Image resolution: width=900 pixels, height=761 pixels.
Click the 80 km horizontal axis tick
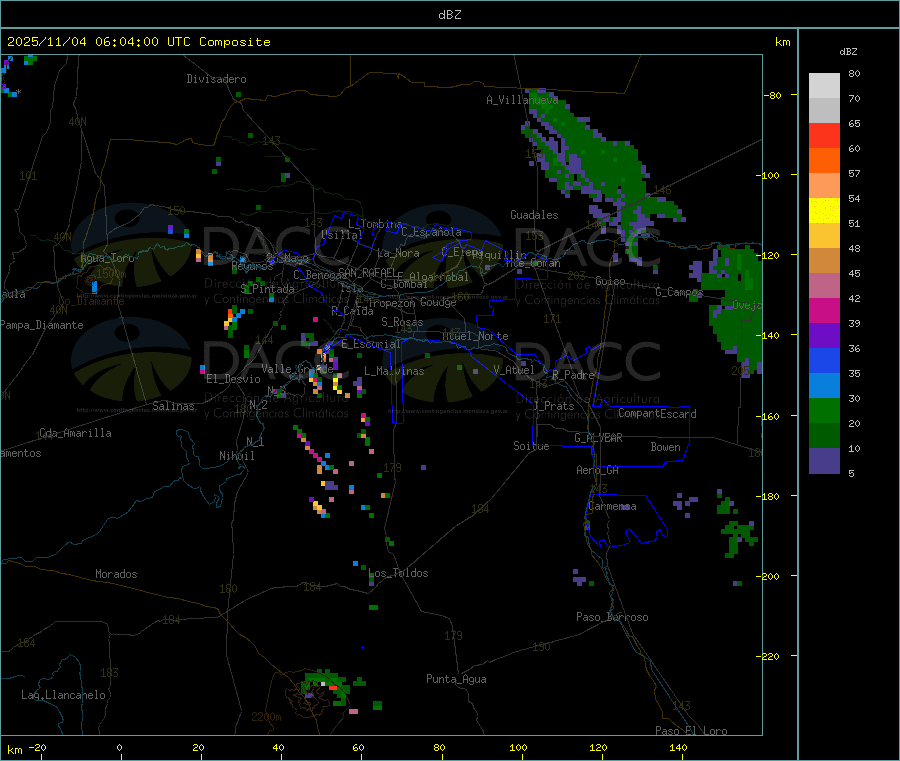tap(439, 747)
